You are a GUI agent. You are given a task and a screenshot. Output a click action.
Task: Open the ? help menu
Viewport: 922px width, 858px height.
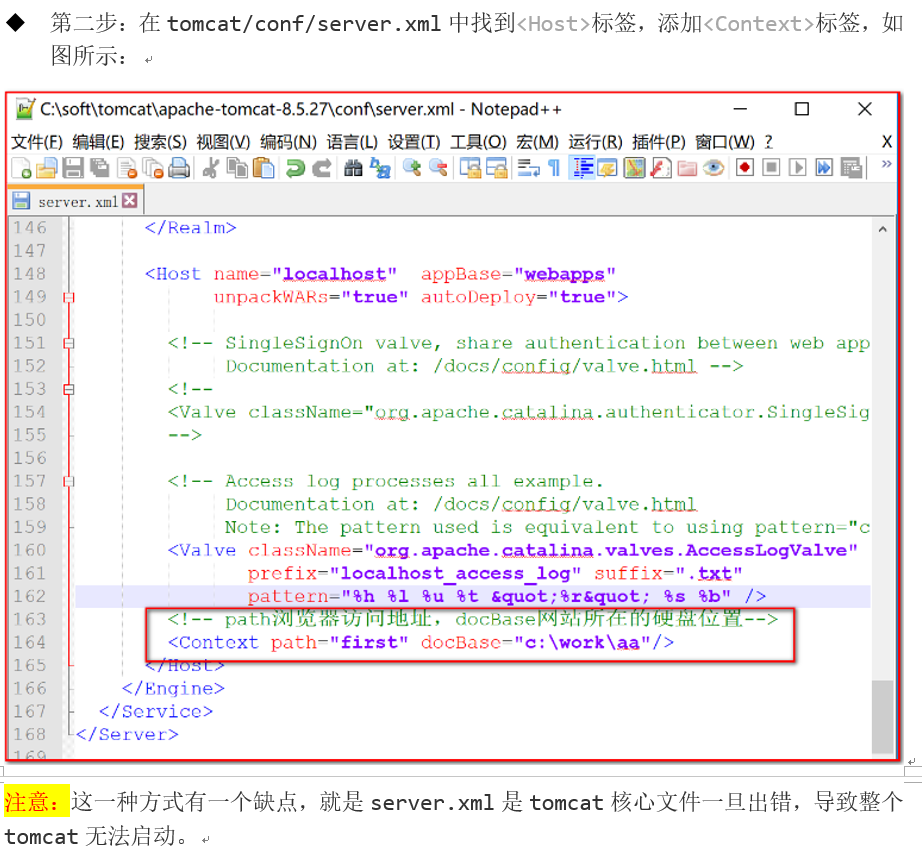click(x=769, y=142)
